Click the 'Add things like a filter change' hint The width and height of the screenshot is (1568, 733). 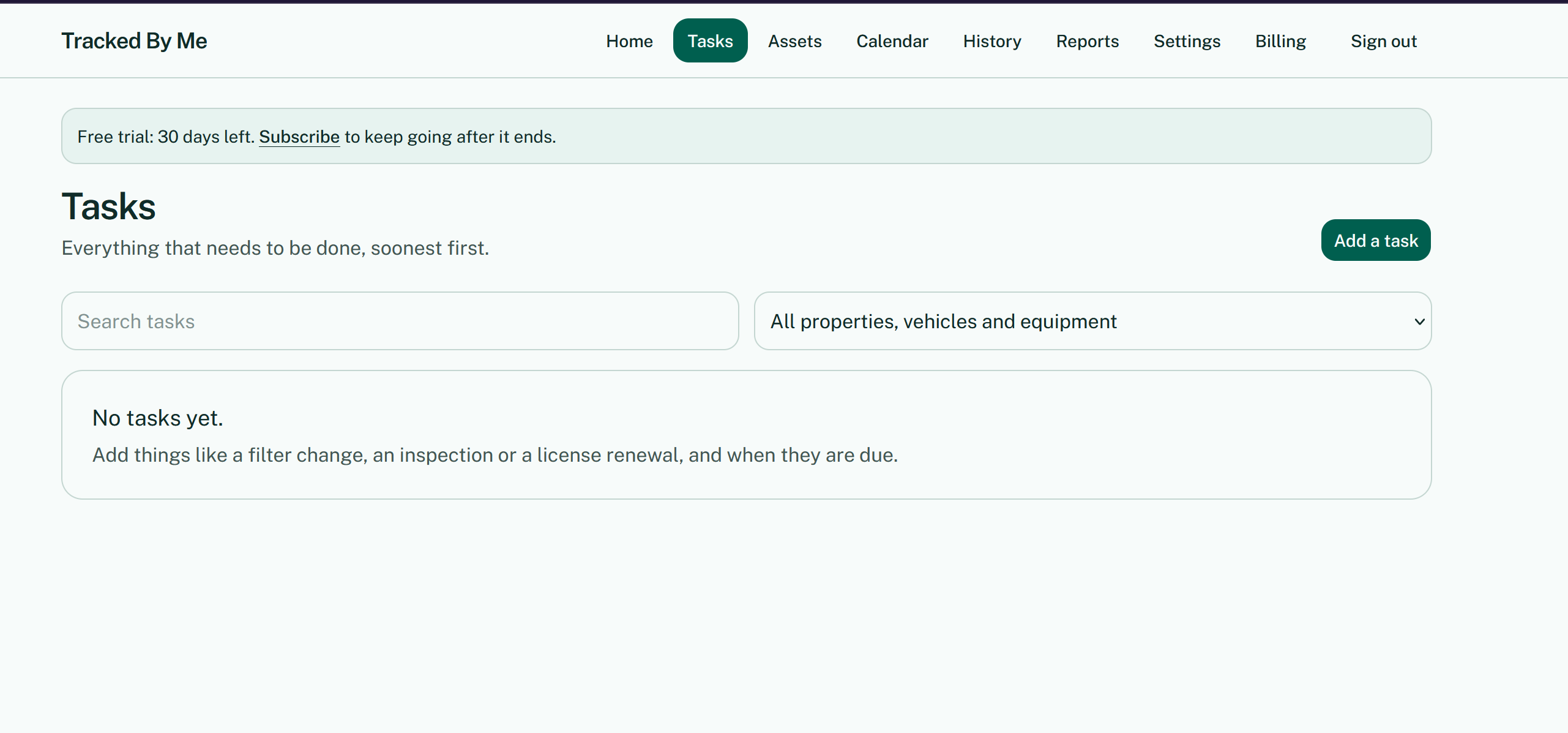(495, 455)
